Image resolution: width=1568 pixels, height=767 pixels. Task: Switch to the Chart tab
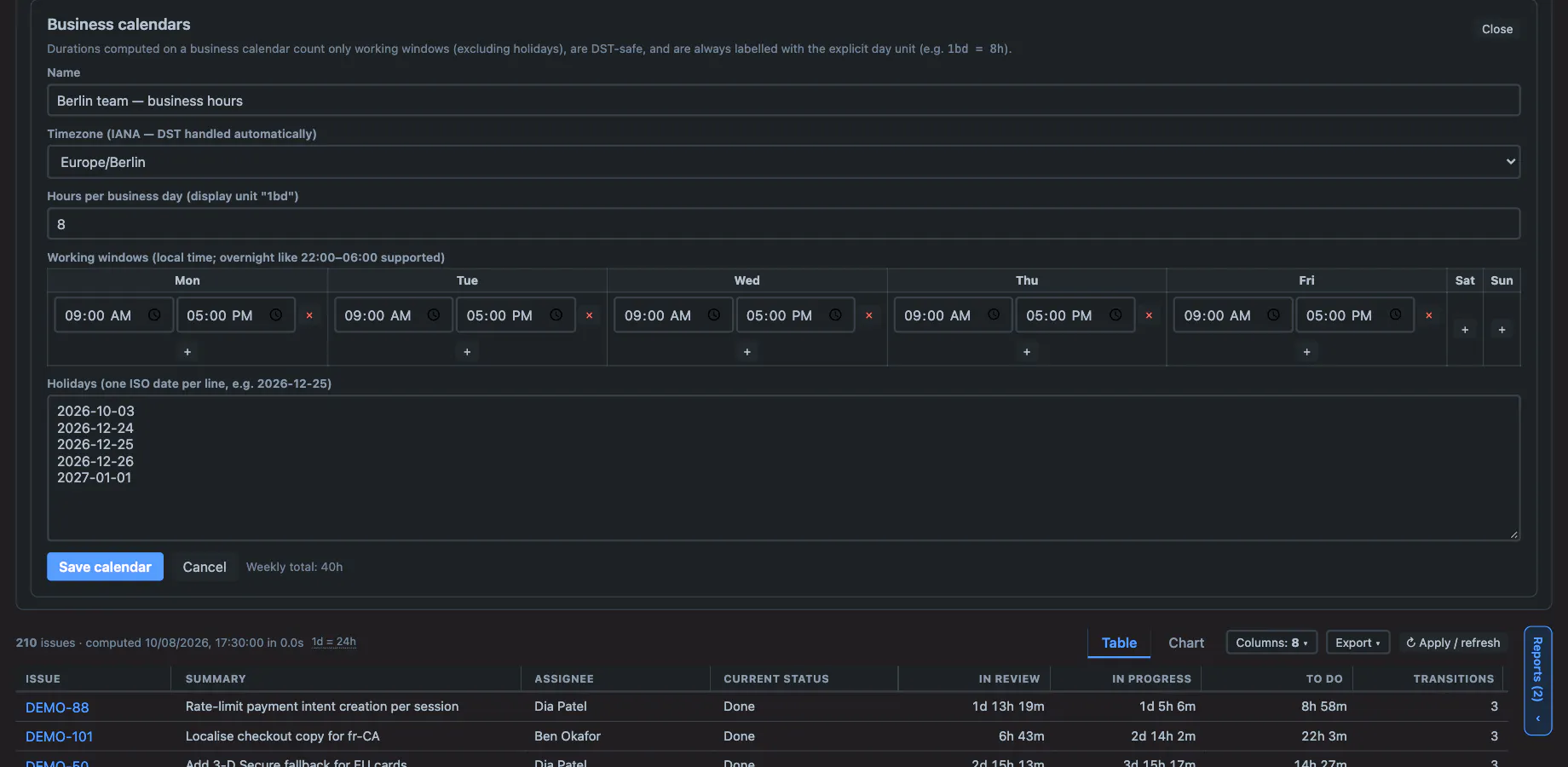(x=1186, y=643)
